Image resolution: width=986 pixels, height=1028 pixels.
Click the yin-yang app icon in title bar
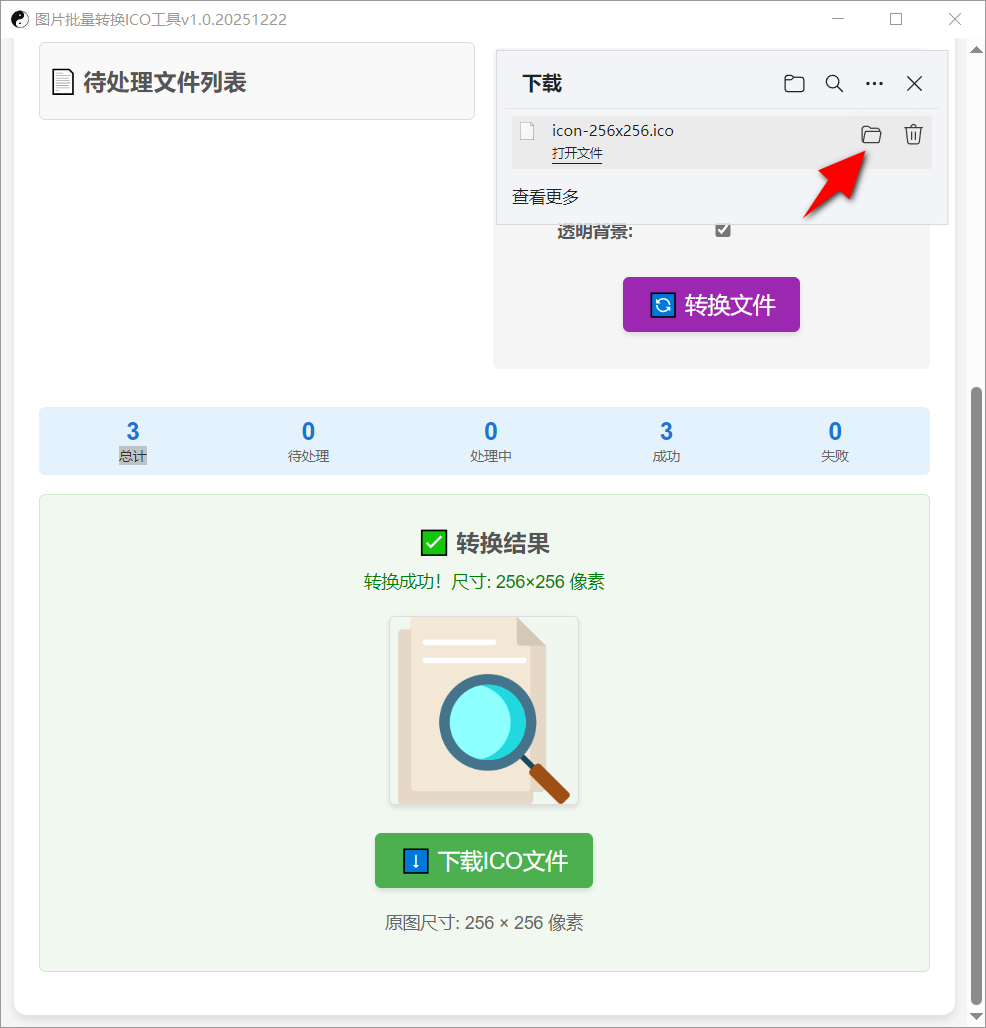click(x=20, y=19)
